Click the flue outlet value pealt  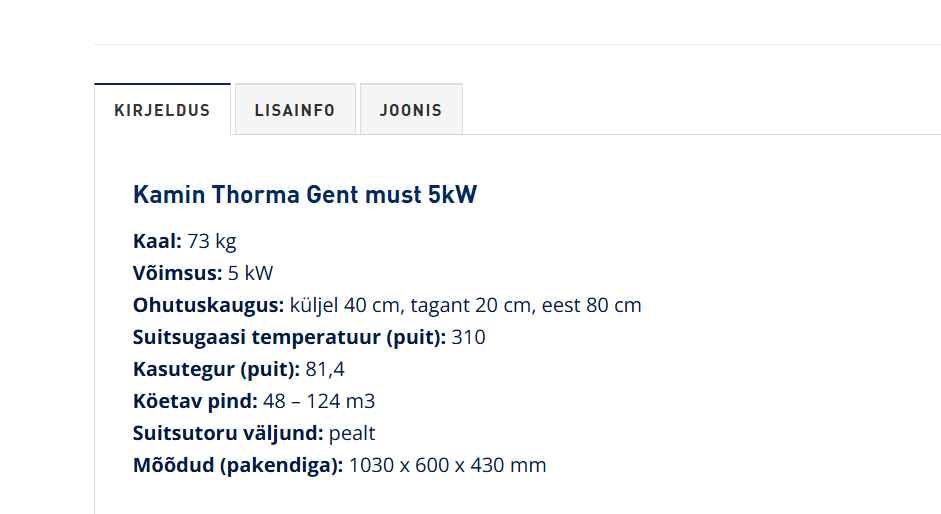pyautogui.click(x=352, y=433)
